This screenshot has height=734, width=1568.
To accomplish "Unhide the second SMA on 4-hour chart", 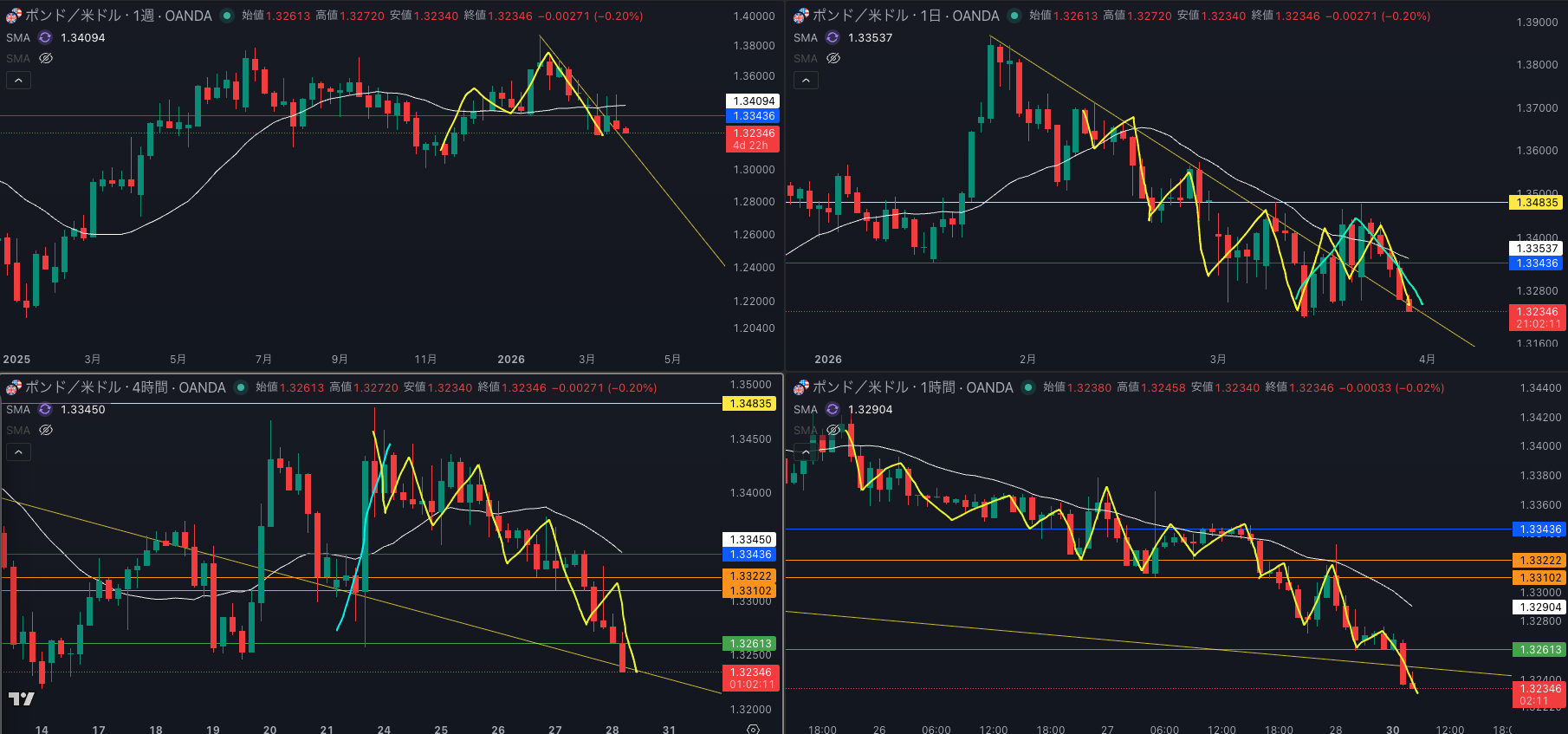I will pyautogui.click(x=46, y=430).
